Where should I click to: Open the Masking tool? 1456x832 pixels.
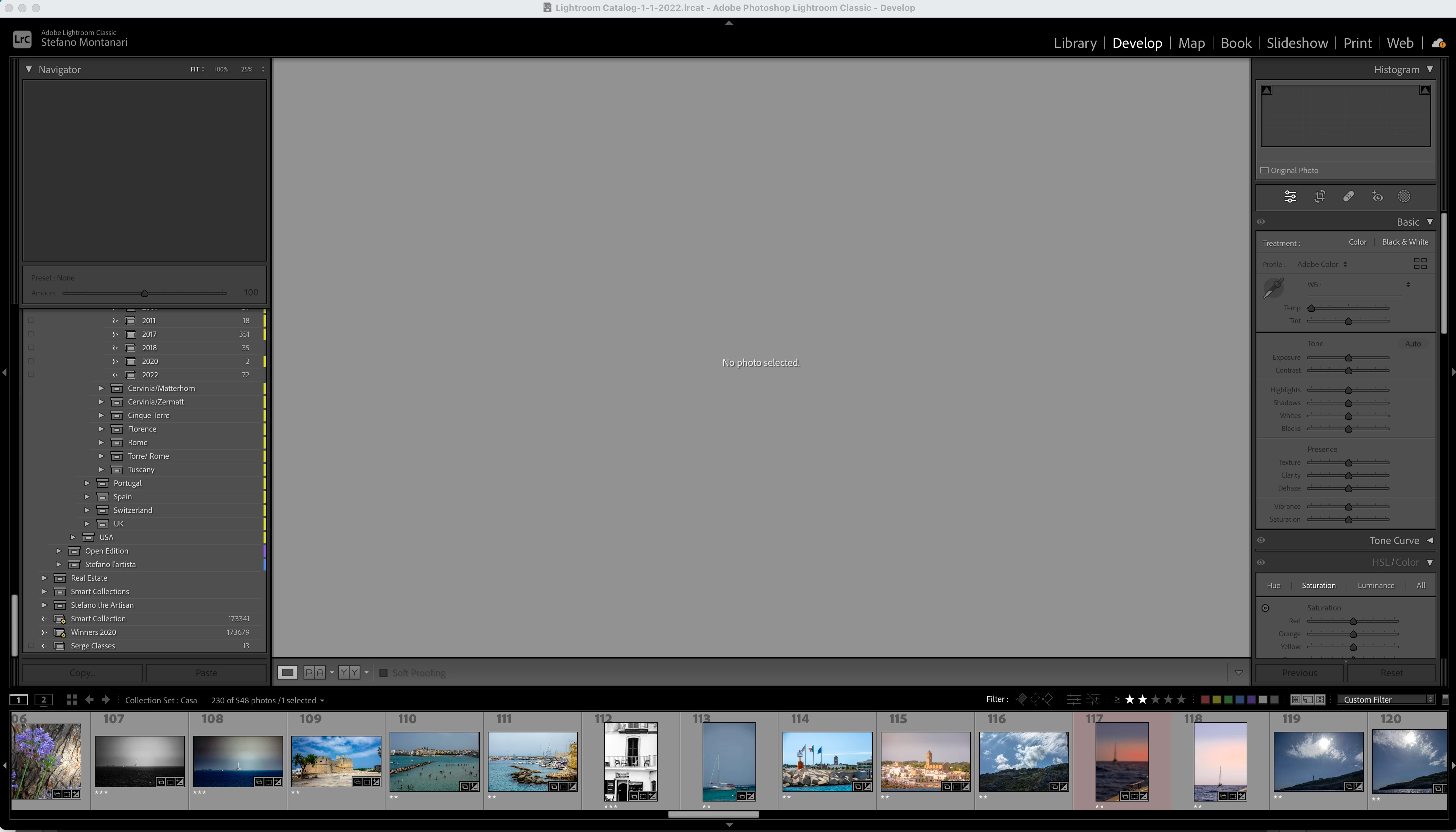(1404, 196)
